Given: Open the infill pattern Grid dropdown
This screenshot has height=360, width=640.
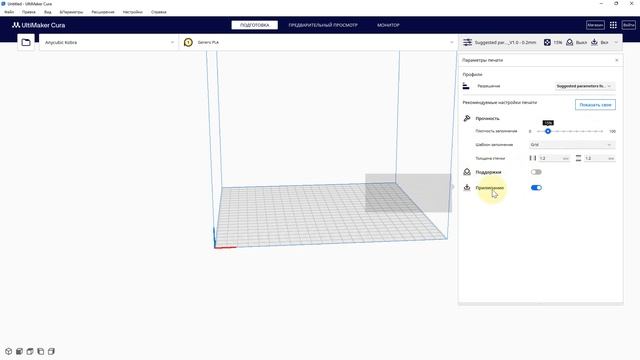Looking at the screenshot, I should click(572, 144).
